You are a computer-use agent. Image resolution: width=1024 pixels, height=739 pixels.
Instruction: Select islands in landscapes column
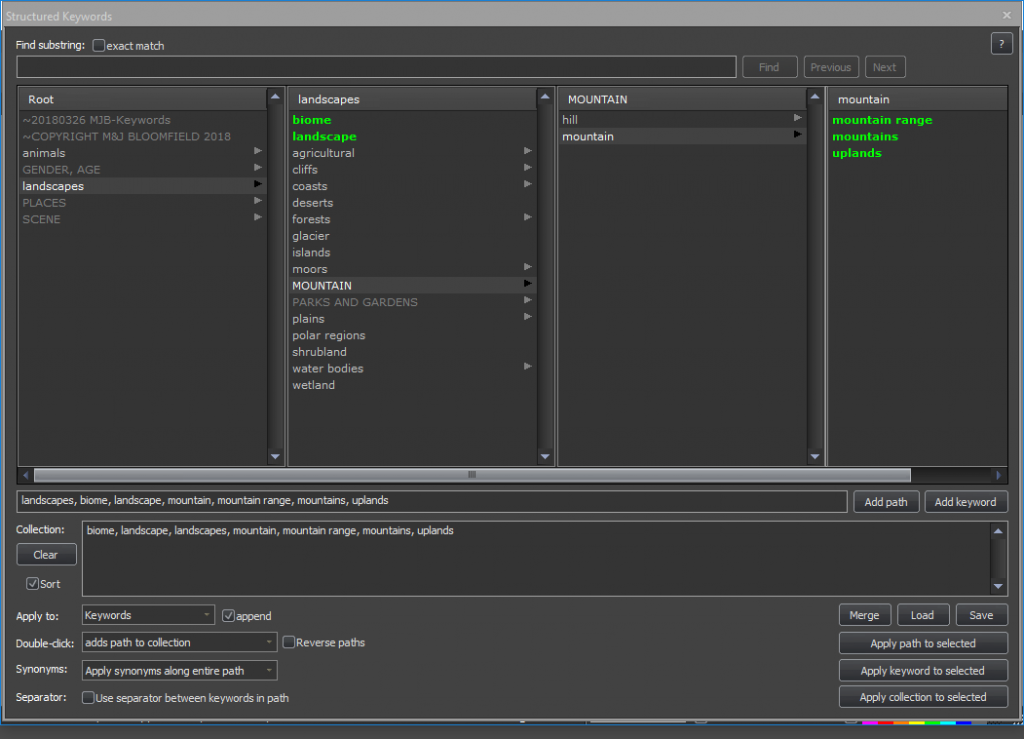tap(411, 253)
